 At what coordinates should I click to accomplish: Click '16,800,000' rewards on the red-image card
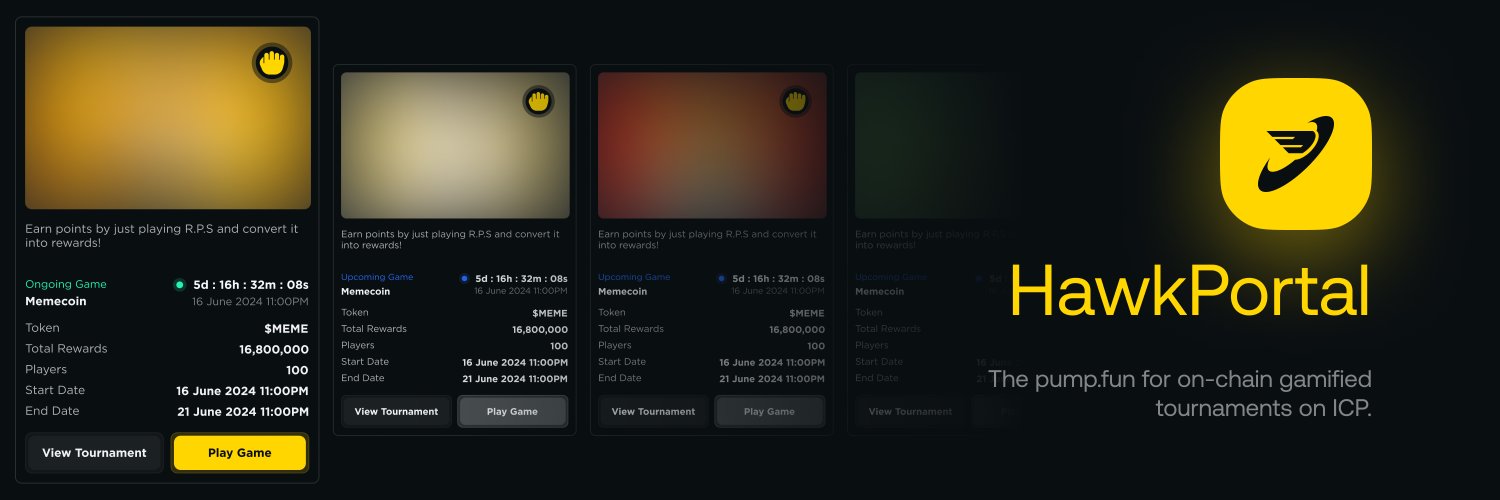point(797,329)
